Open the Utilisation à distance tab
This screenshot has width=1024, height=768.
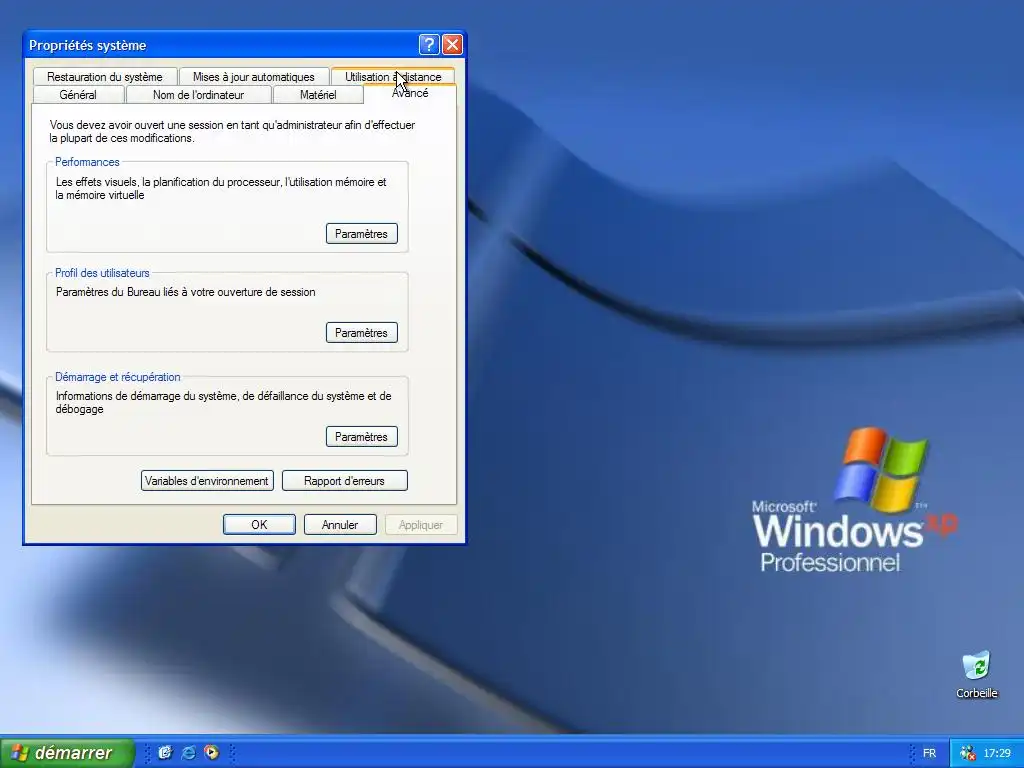392,76
